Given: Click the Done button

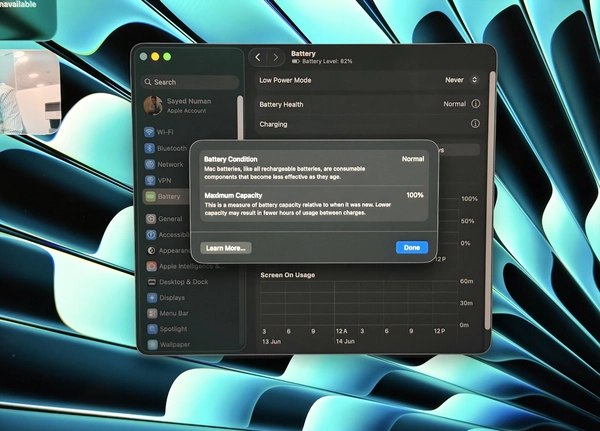Looking at the screenshot, I should 412,248.
